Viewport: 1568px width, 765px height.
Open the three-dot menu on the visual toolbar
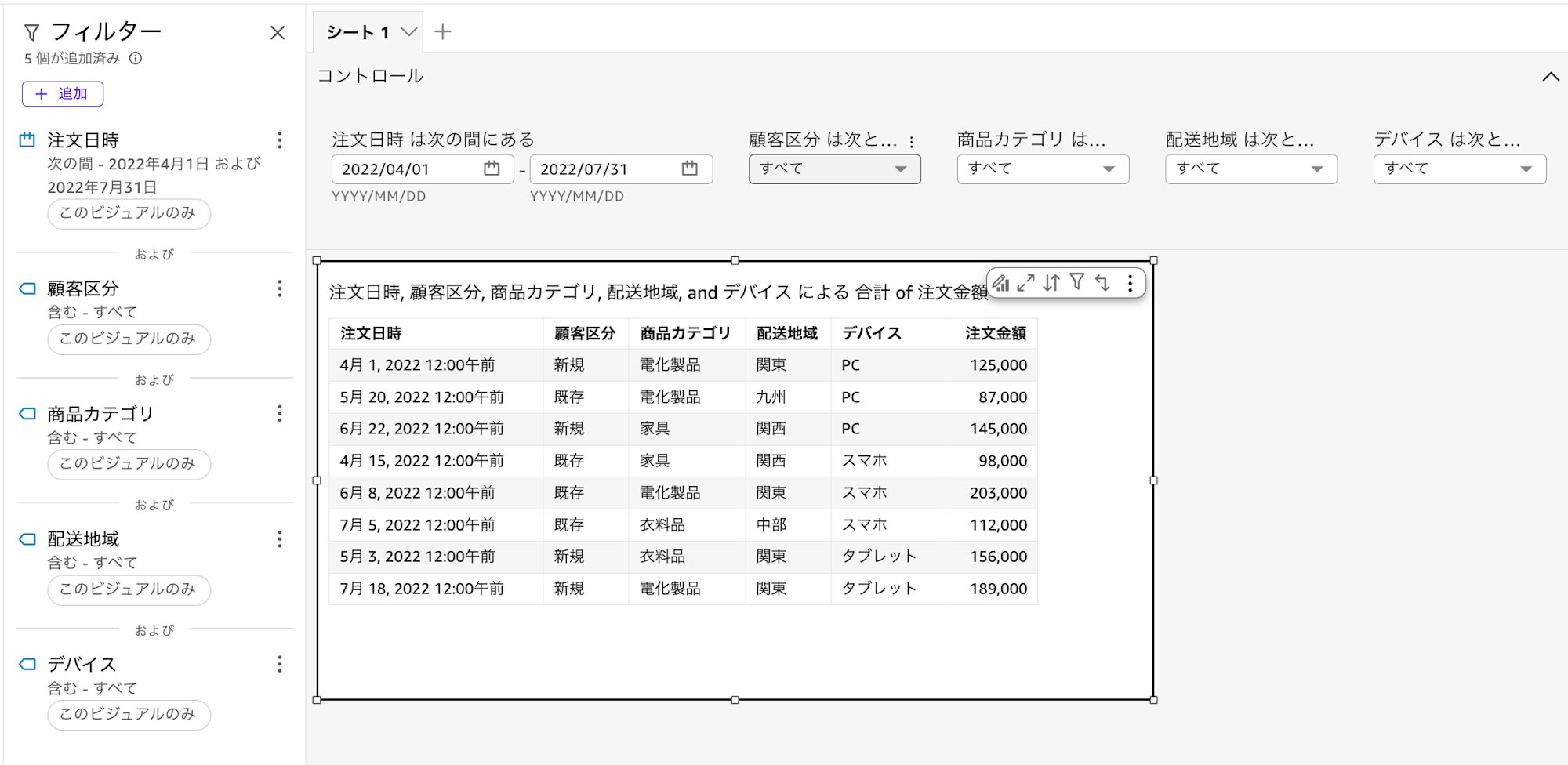pyautogui.click(x=1131, y=283)
